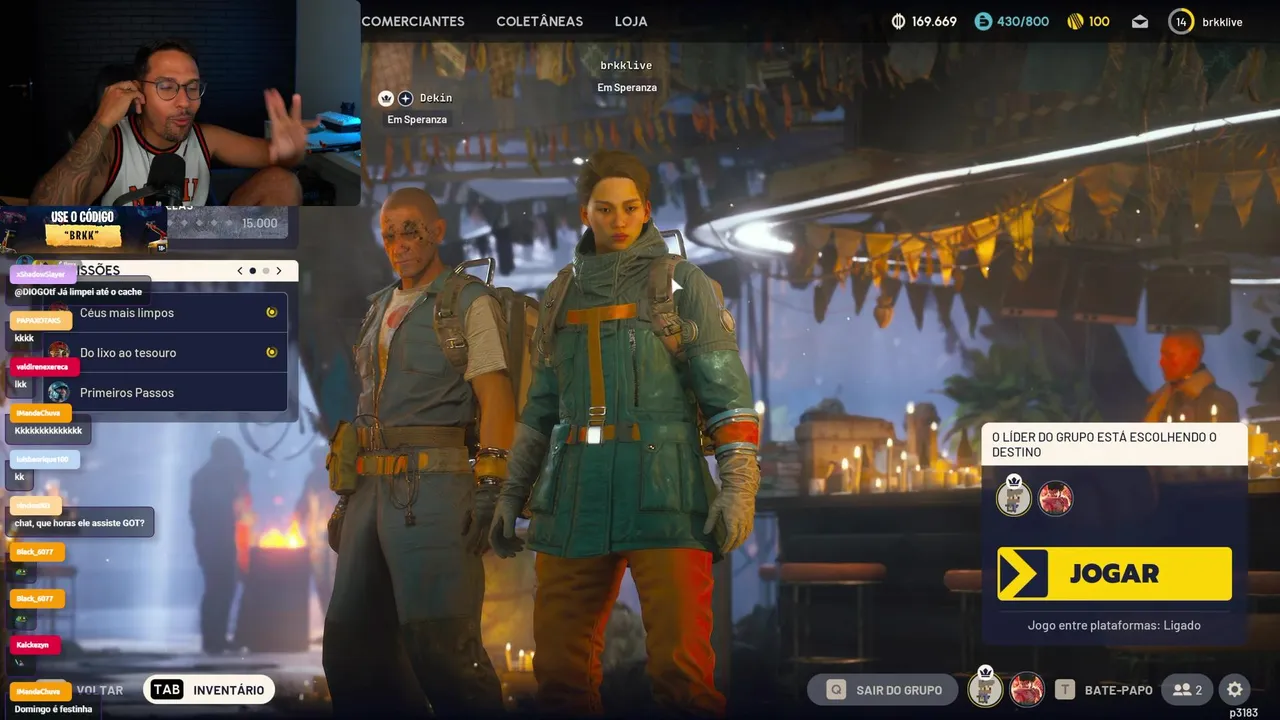Viewport: 1280px width, 720px height.
Task: Click the blue stash icon beside 430/800
Action: click(x=984, y=21)
